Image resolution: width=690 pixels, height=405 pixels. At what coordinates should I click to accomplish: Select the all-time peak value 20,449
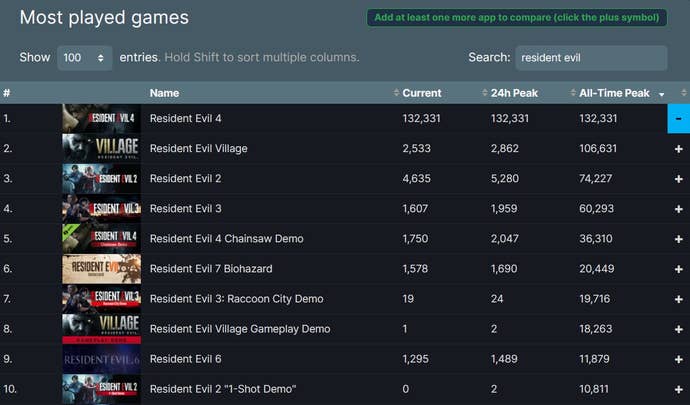596,269
